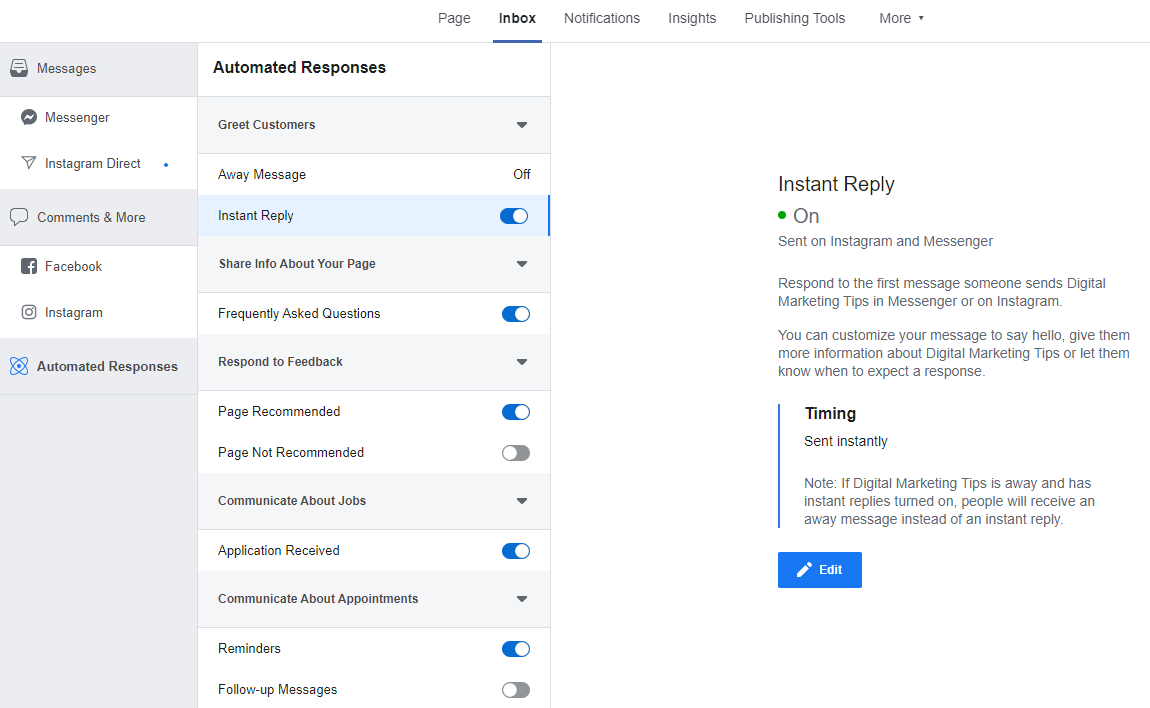The width and height of the screenshot is (1150, 708).
Task: Expand the Communicate About Jobs section
Action: [x=522, y=501]
